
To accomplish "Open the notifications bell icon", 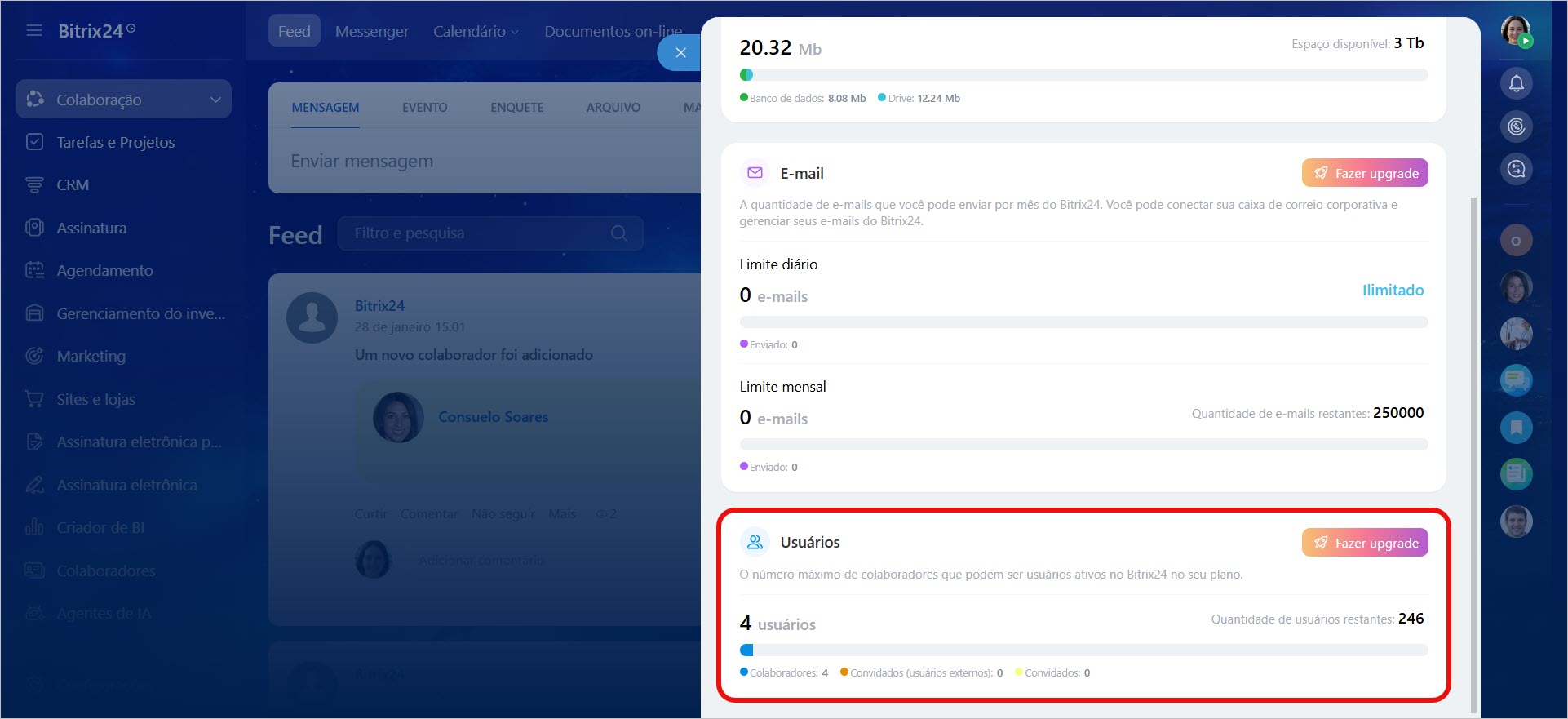I will coord(1516,83).
